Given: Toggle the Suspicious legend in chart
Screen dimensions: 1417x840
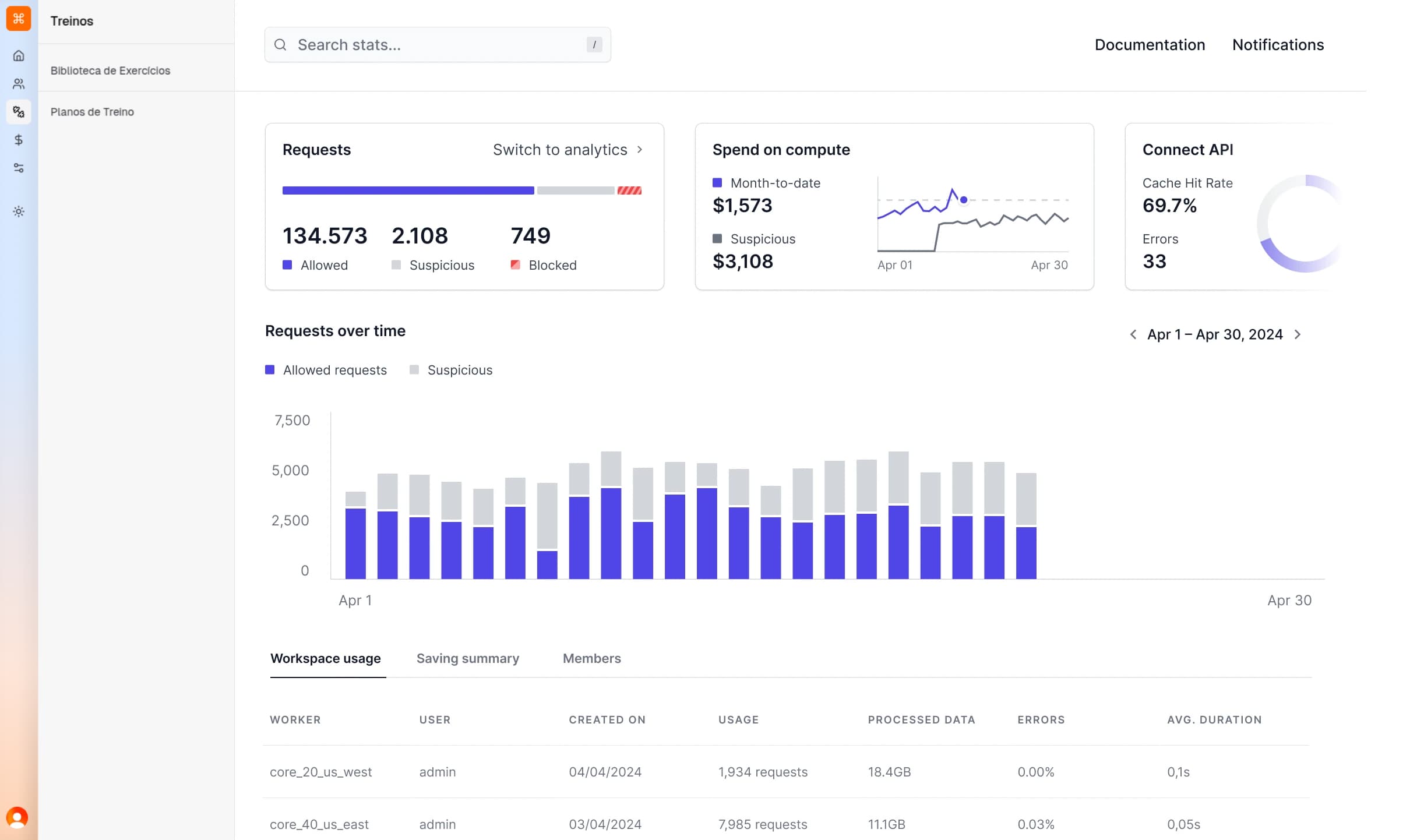Looking at the screenshot, I should [451, 369].
